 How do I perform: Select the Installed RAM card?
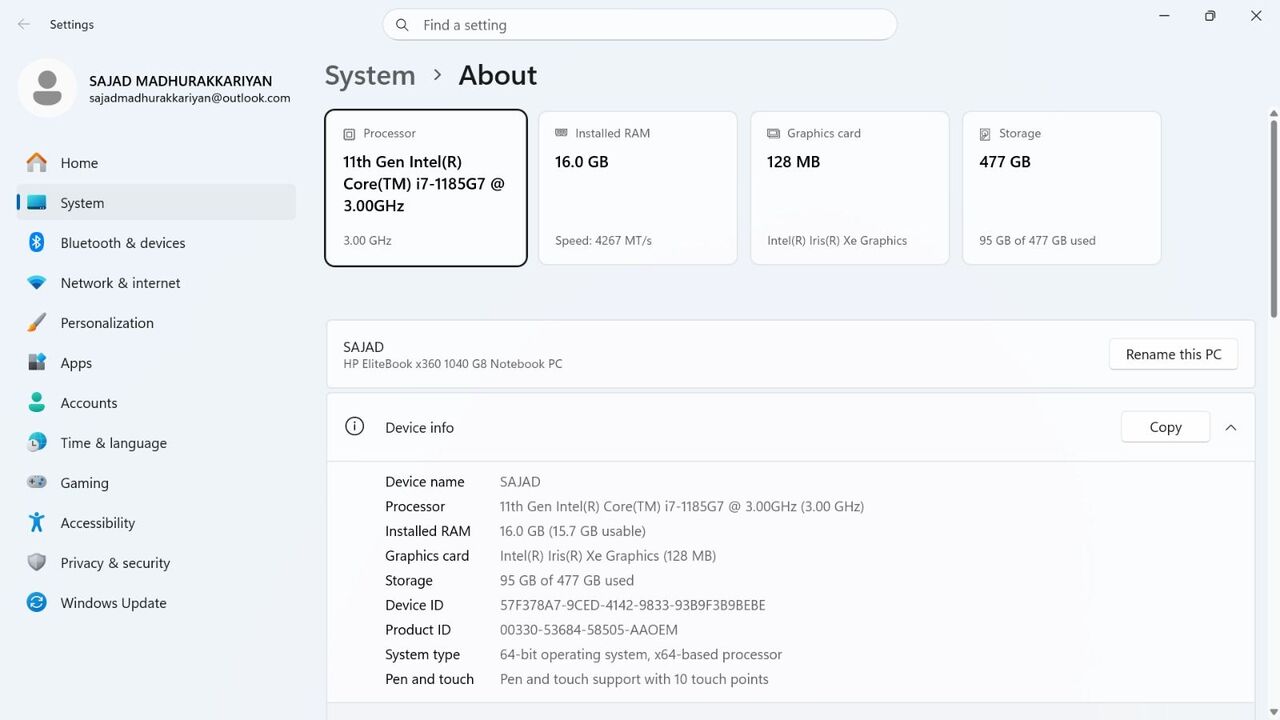(638, 188)
